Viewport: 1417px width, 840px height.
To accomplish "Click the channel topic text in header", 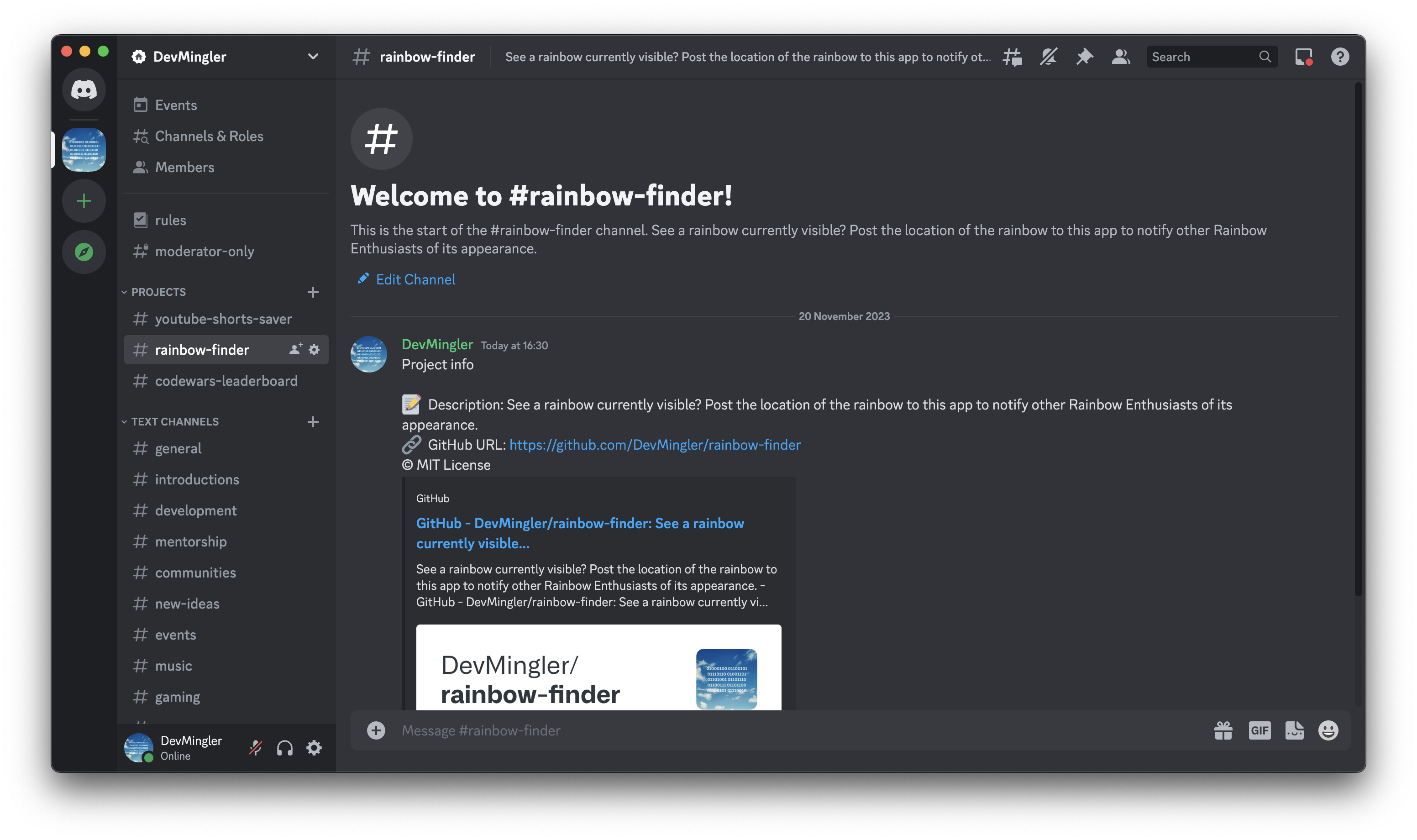I will [x=748, y=57].
